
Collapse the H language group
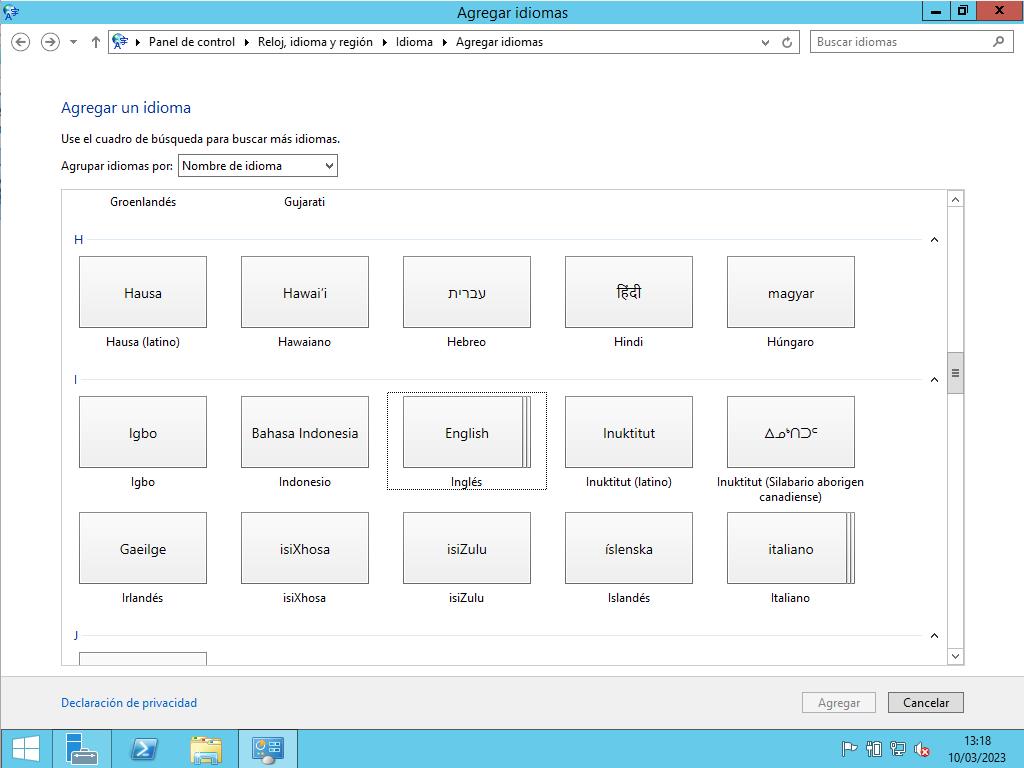(x=934, y=240)
